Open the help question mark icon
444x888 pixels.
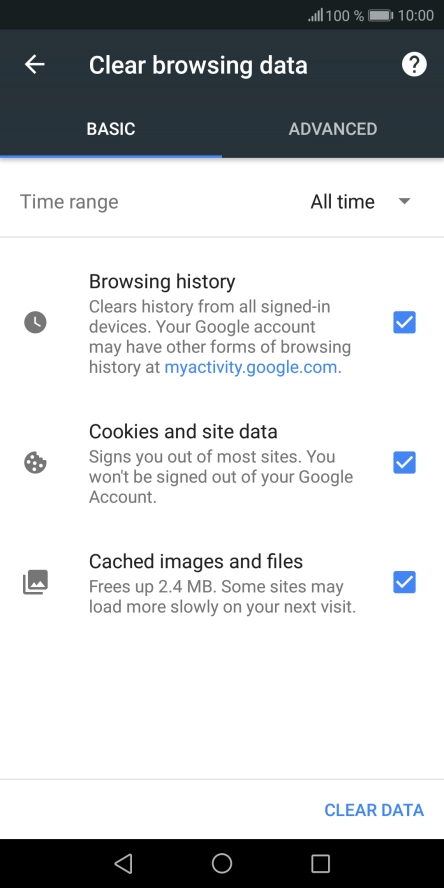(x=414, y=65)
